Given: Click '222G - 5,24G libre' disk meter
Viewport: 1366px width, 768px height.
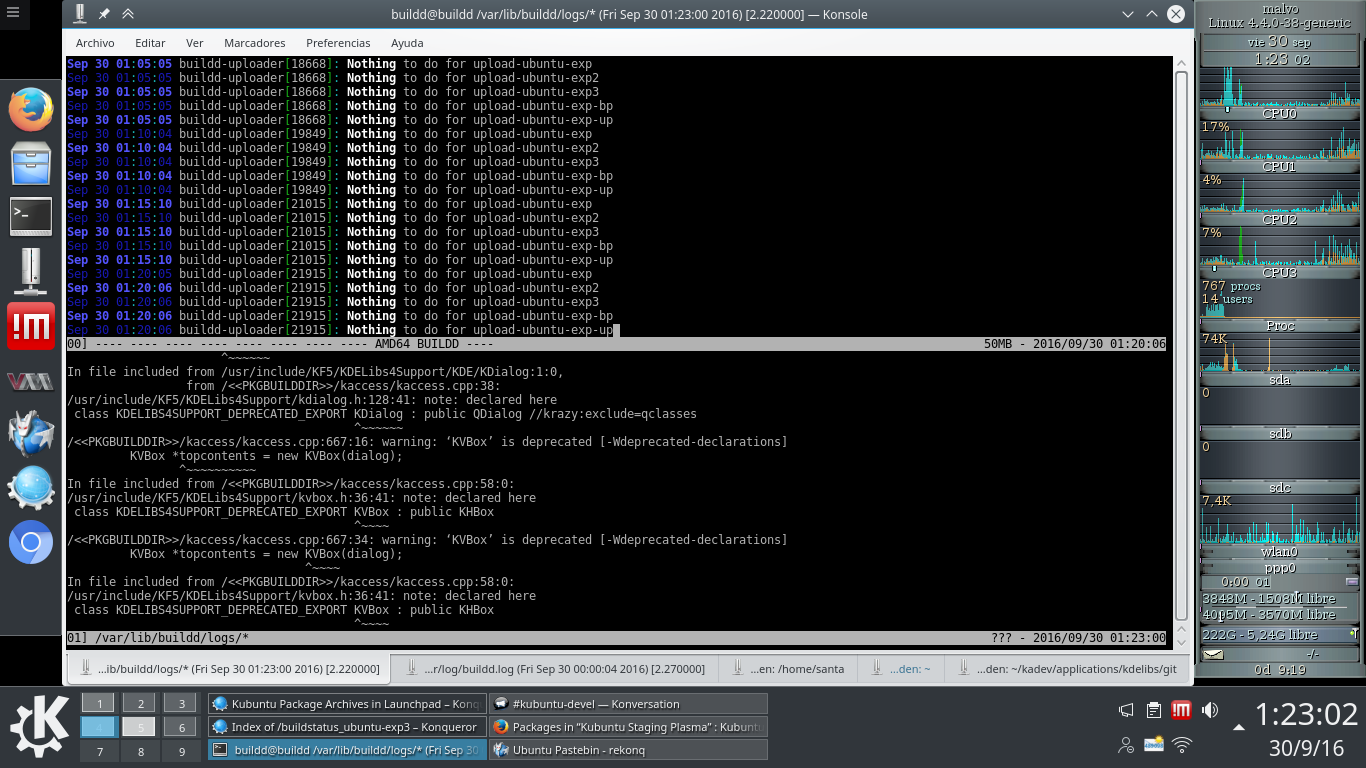Looking at the screenshot, I should tap(1279, 635).
